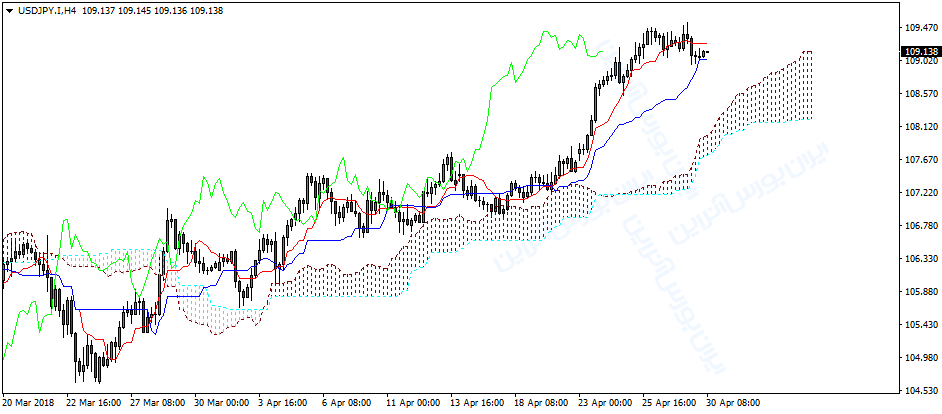
Task: Click the 23 Apr 00:00 time label
Action: pyautogui.click(x=604, y=403)
